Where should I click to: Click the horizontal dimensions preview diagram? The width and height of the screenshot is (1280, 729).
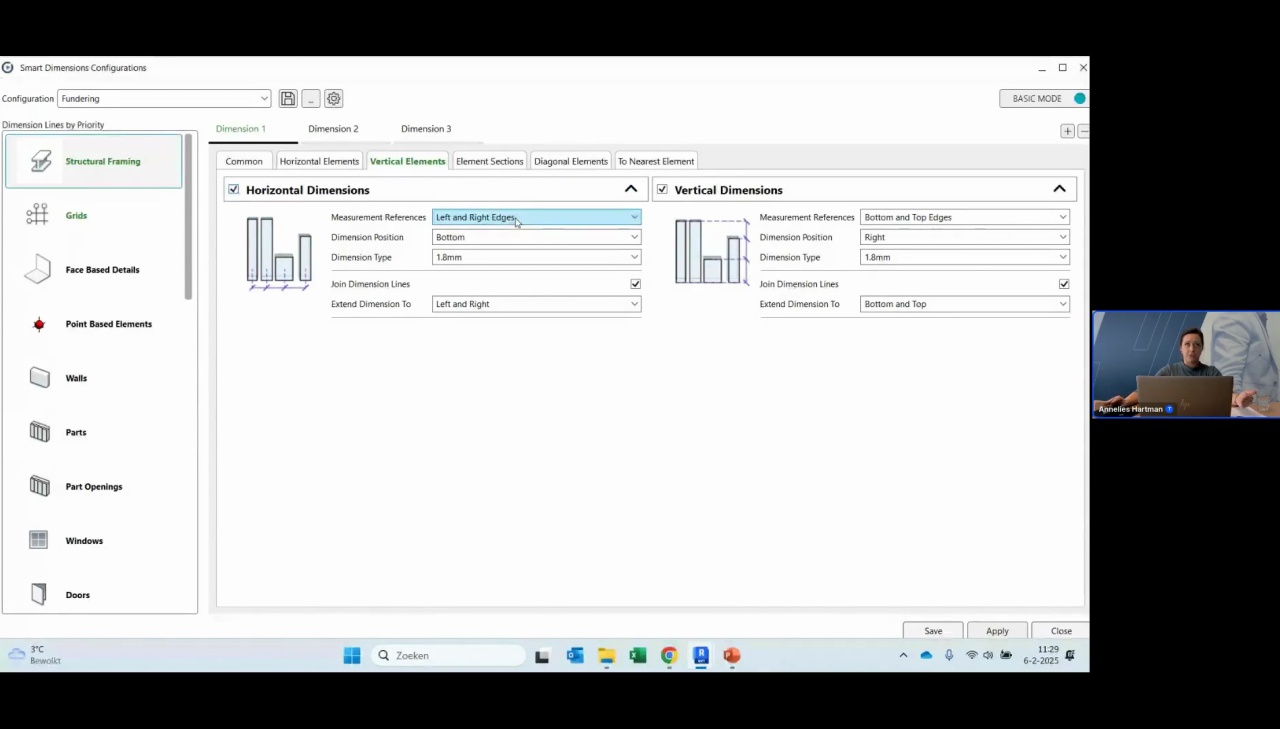click(x=279, y=254)
